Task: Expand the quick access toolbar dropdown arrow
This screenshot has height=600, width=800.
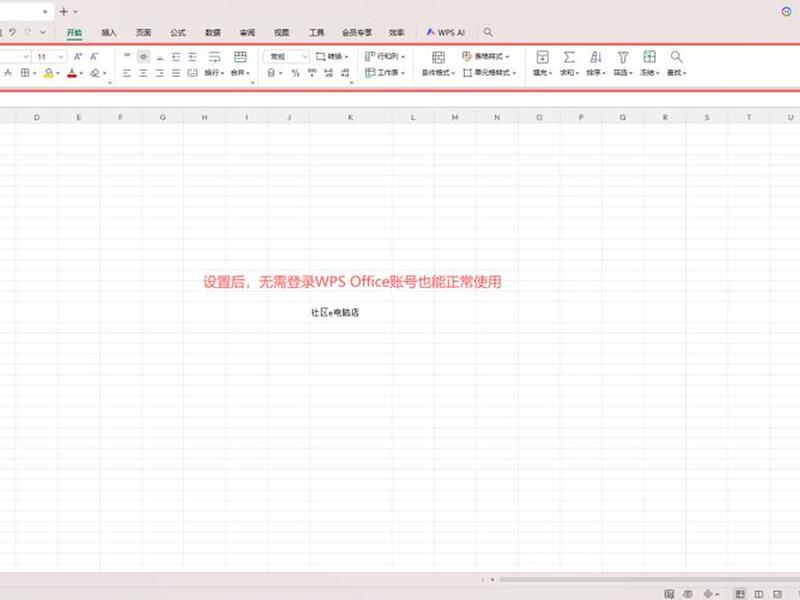Action: point(43,32)
